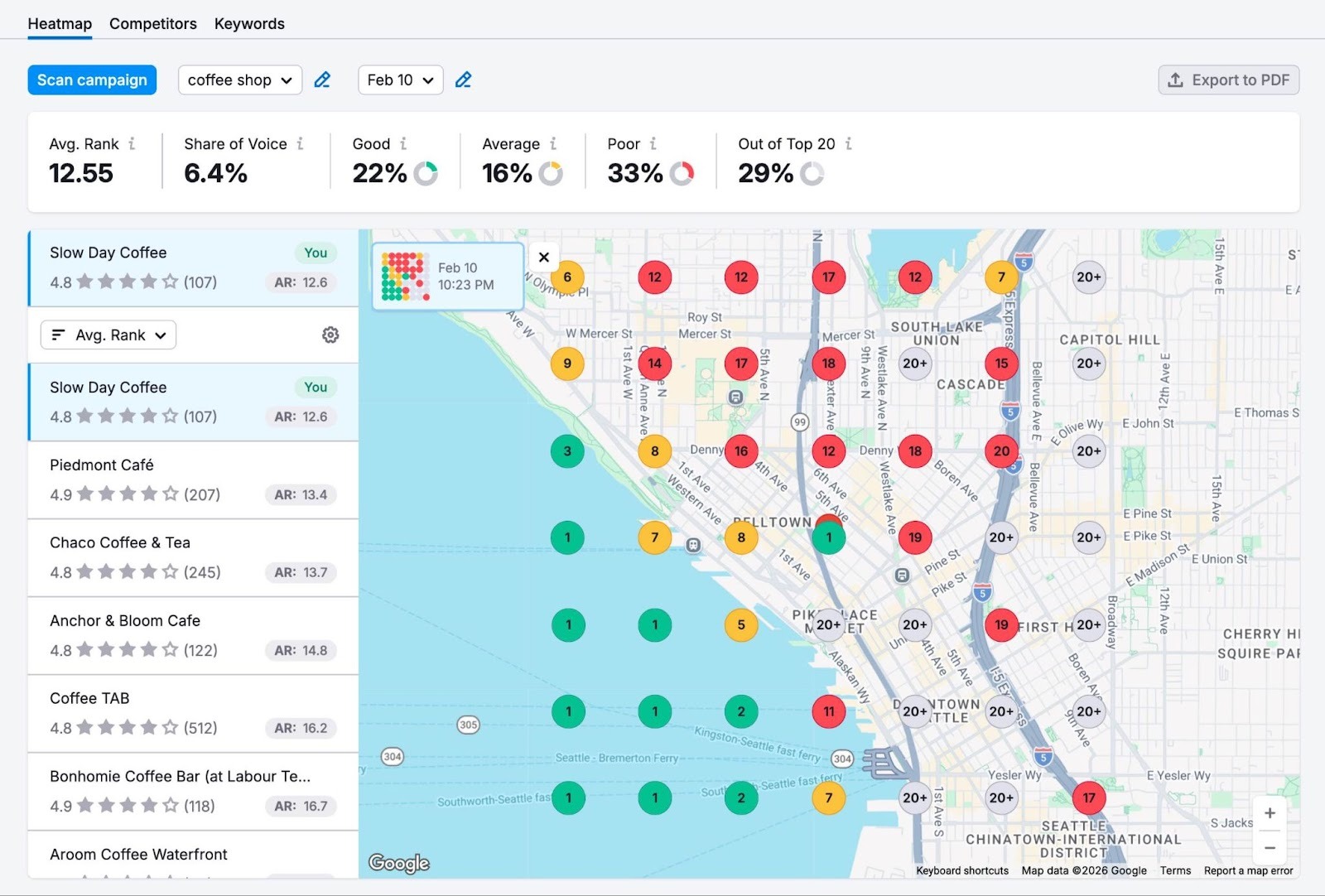The width and height of the screenshot is (1325, 896).
Task: Open the Avg. Rank sorting dropdown
Action: [x=108, y=335]
